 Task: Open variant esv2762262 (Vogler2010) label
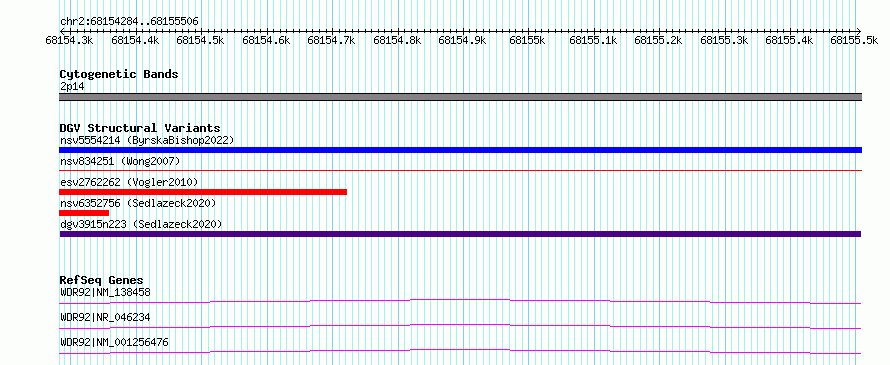129,182
